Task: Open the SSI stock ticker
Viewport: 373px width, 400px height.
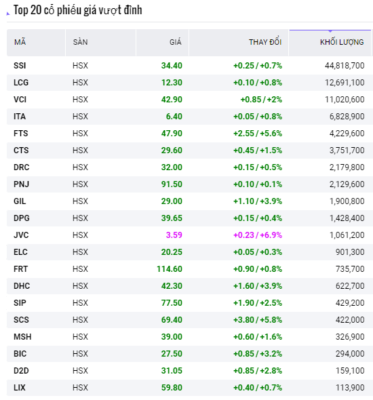Action: [20, 66]
